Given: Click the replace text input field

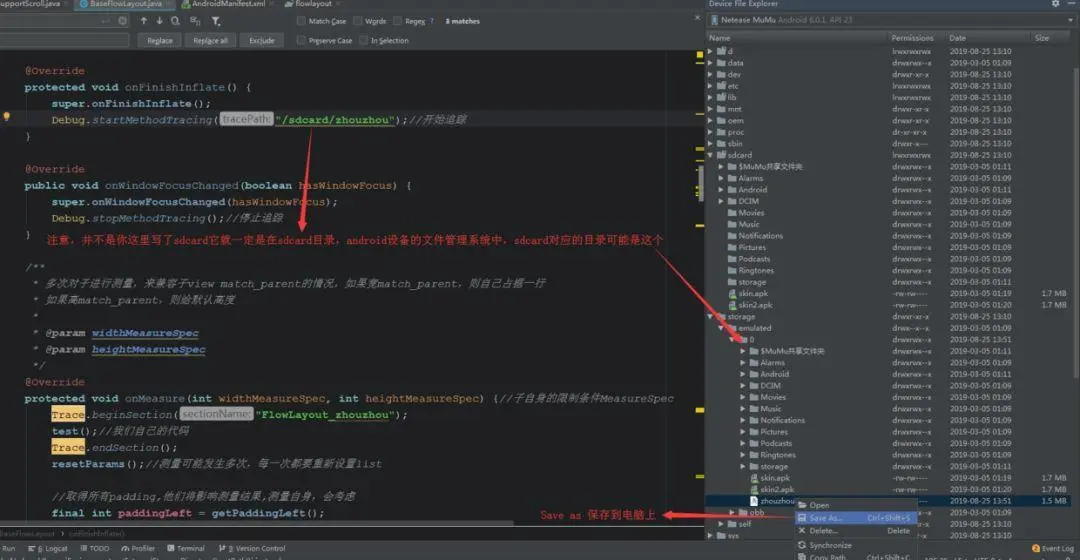Looking at the screenshot, I should [64, 41].
